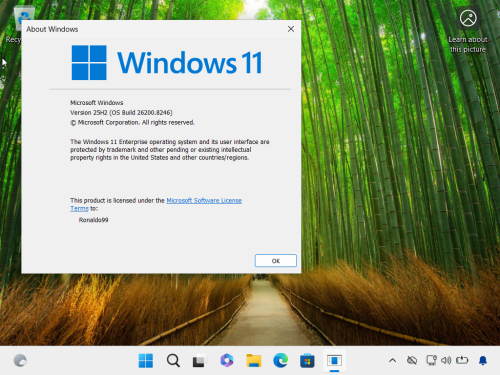Click the OK button in About Windows

tap(276, 261)
